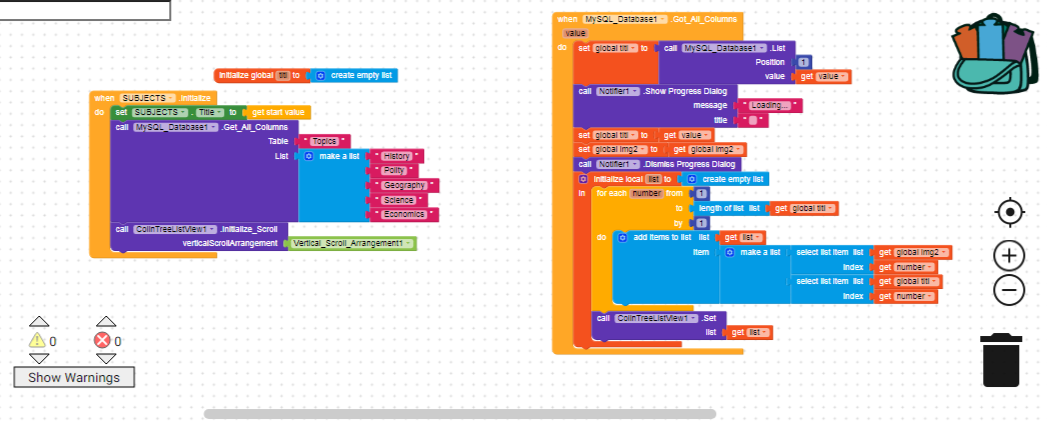Viewport: 1047px width, 427px height.
Task: Open mutator gear on History make-a-list block
Action: (x=308, y=156)
